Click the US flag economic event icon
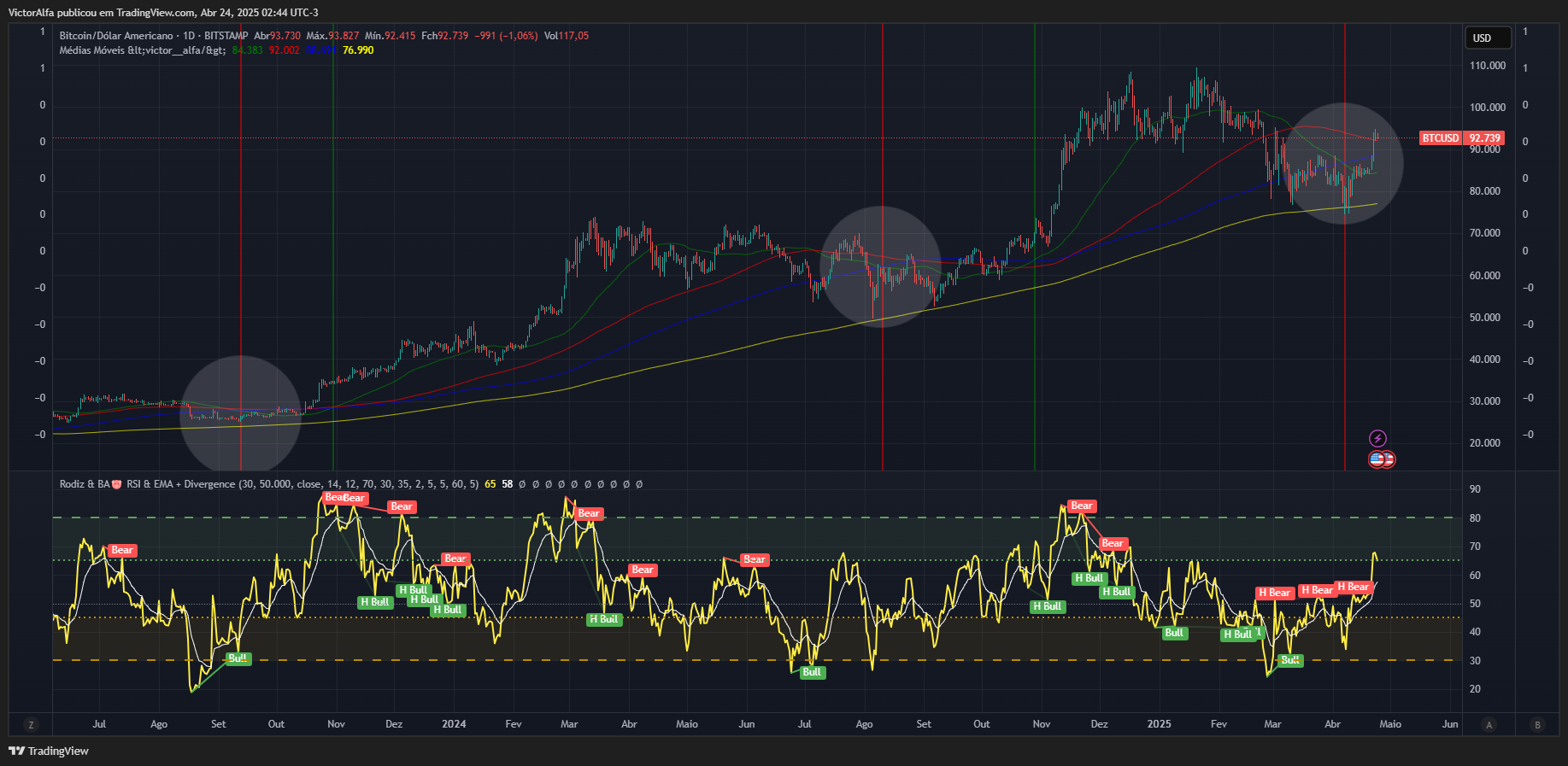This screenshot has height=766, width=1568. tap(1377, 459)
